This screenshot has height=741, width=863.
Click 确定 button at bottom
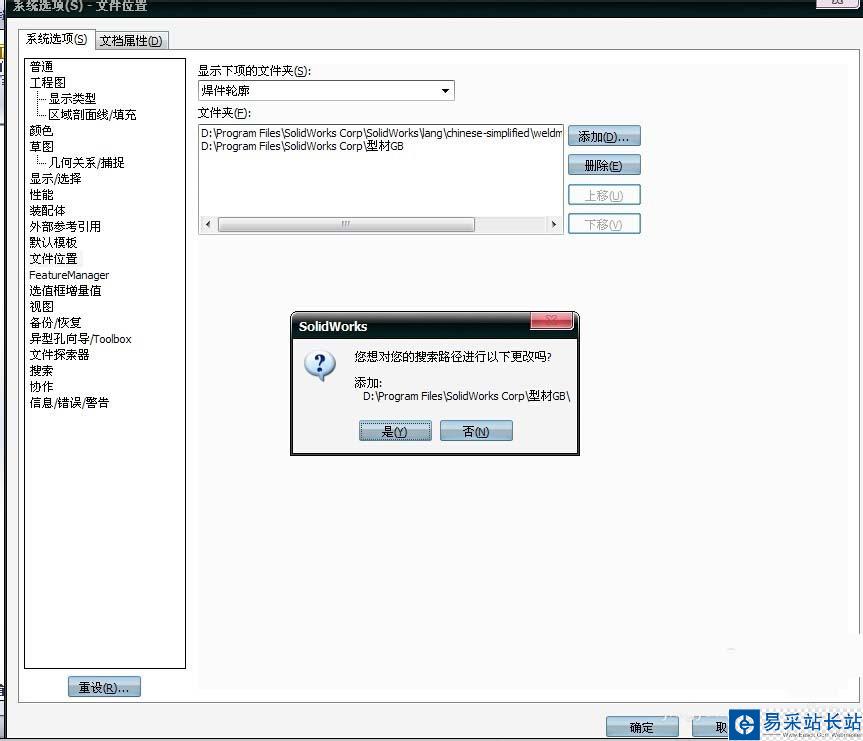point(642,727)
